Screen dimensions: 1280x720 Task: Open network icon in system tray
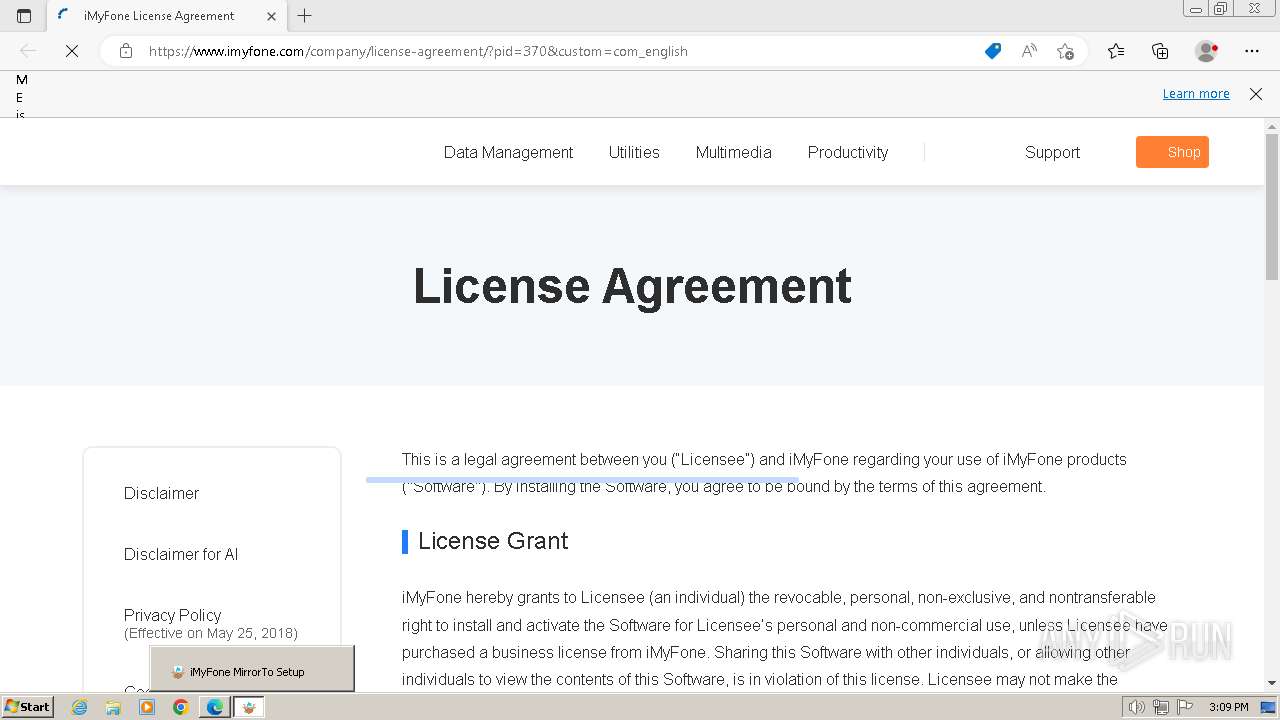coord(1160,707)
